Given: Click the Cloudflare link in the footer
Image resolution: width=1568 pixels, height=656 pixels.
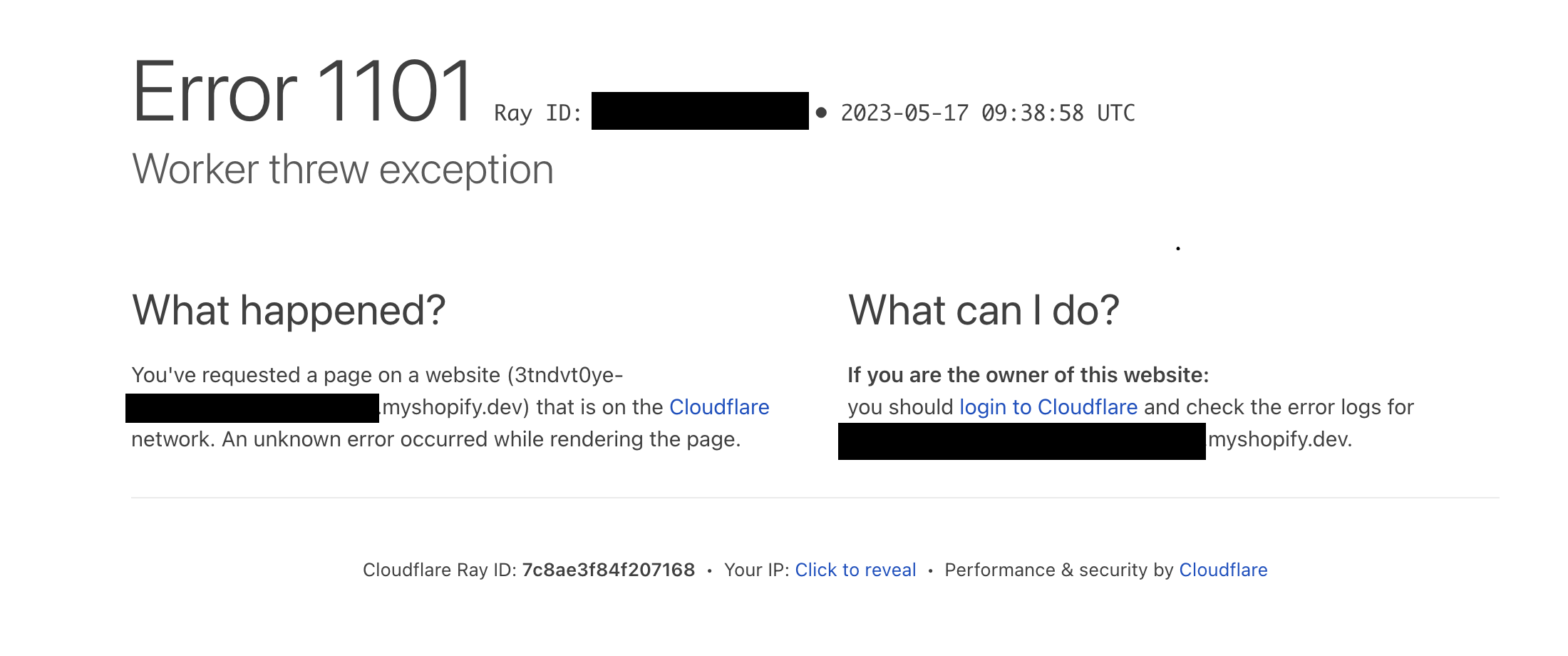Looking at the screenshot, I should click(x=1223, y=570).
